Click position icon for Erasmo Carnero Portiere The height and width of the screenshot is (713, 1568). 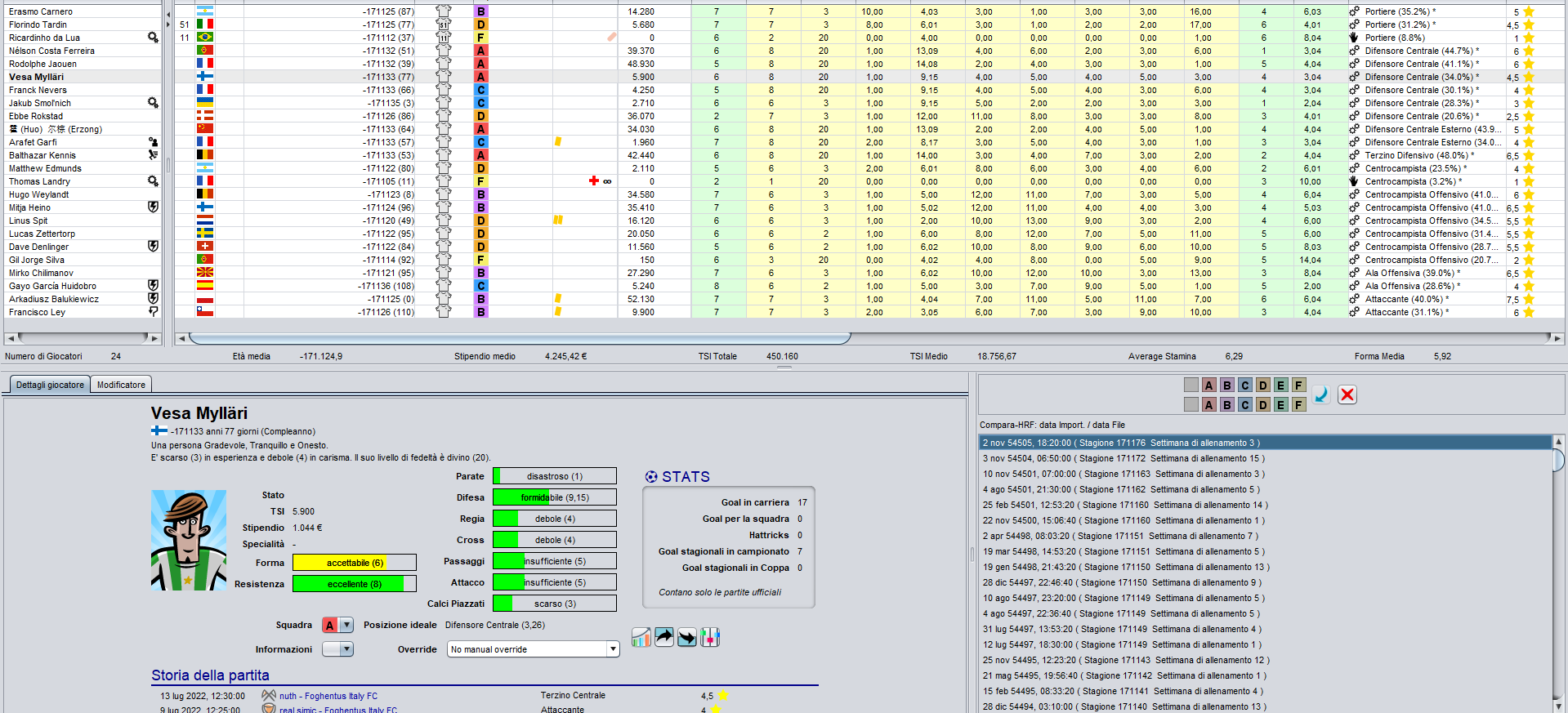pyautogui.click(x=1354, y=11)
